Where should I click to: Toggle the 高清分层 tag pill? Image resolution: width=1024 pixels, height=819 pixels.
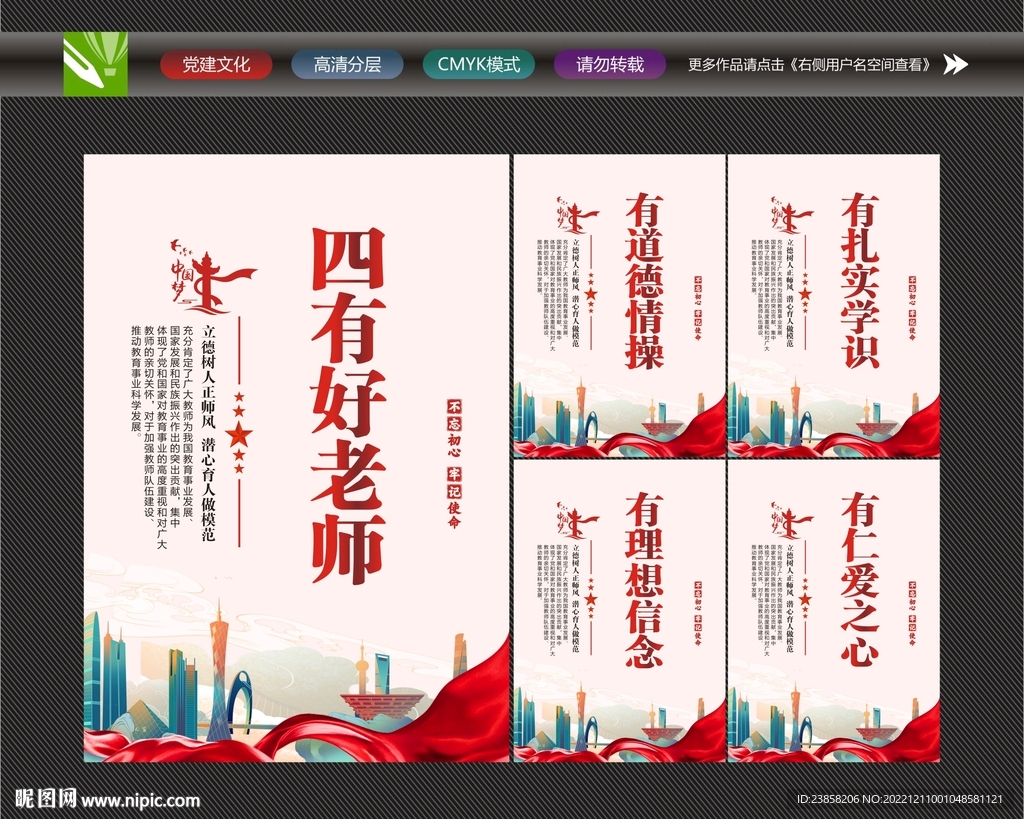pyautogui.click(x=347, y=65)
